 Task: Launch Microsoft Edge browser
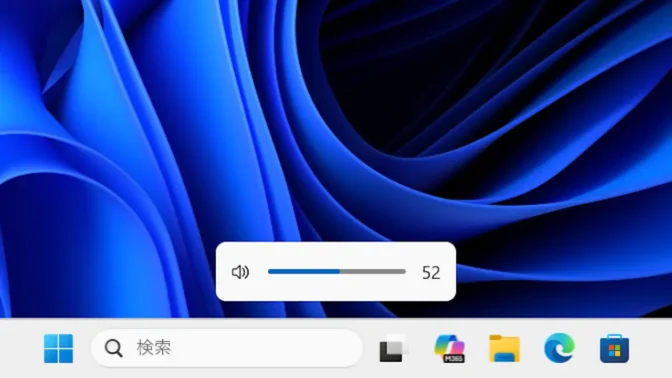(x=559, y=348)
